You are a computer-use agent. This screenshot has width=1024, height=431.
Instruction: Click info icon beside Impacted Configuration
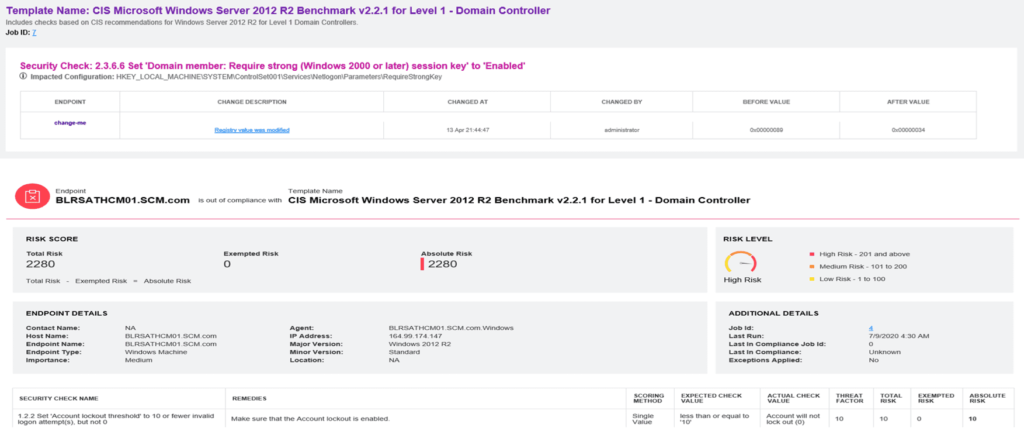pos(24,76)
